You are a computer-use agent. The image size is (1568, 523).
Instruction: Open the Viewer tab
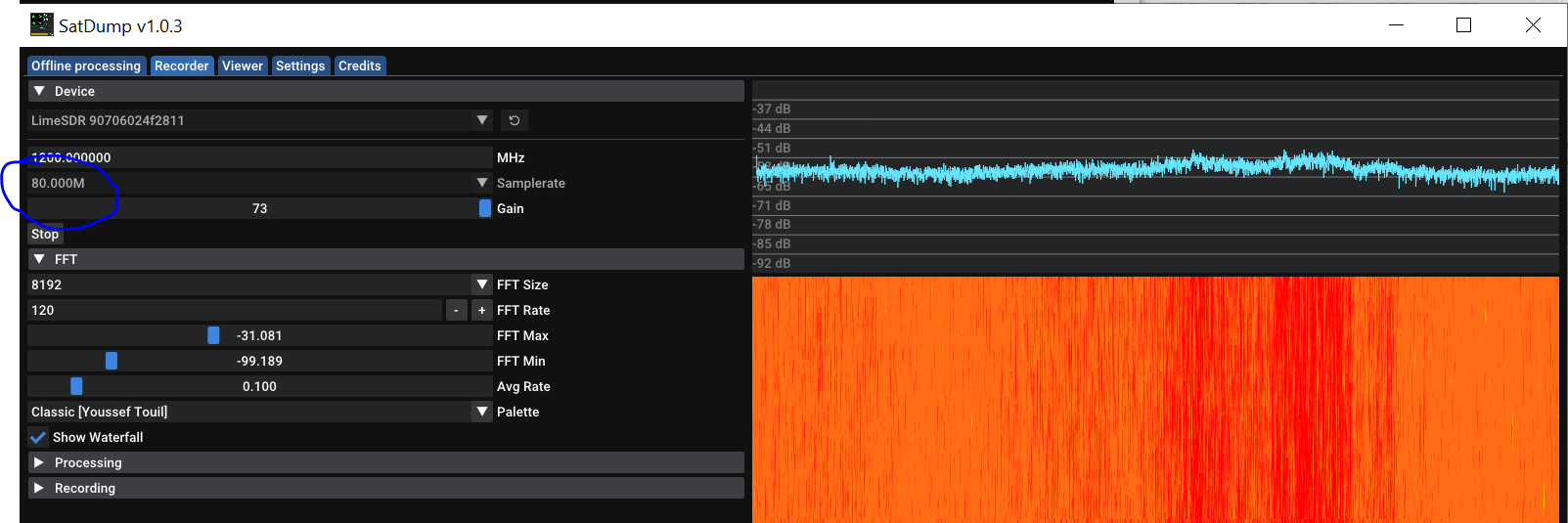point(242,65)
